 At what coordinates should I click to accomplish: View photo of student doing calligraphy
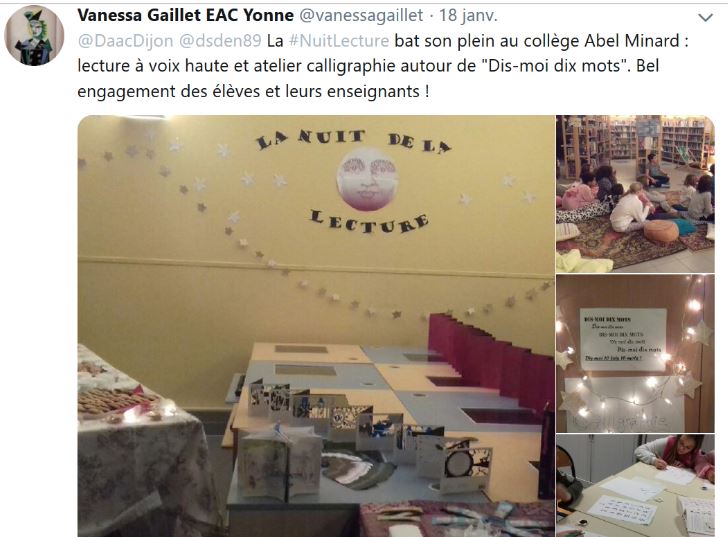pyautogui.click(x=635, y=485)
